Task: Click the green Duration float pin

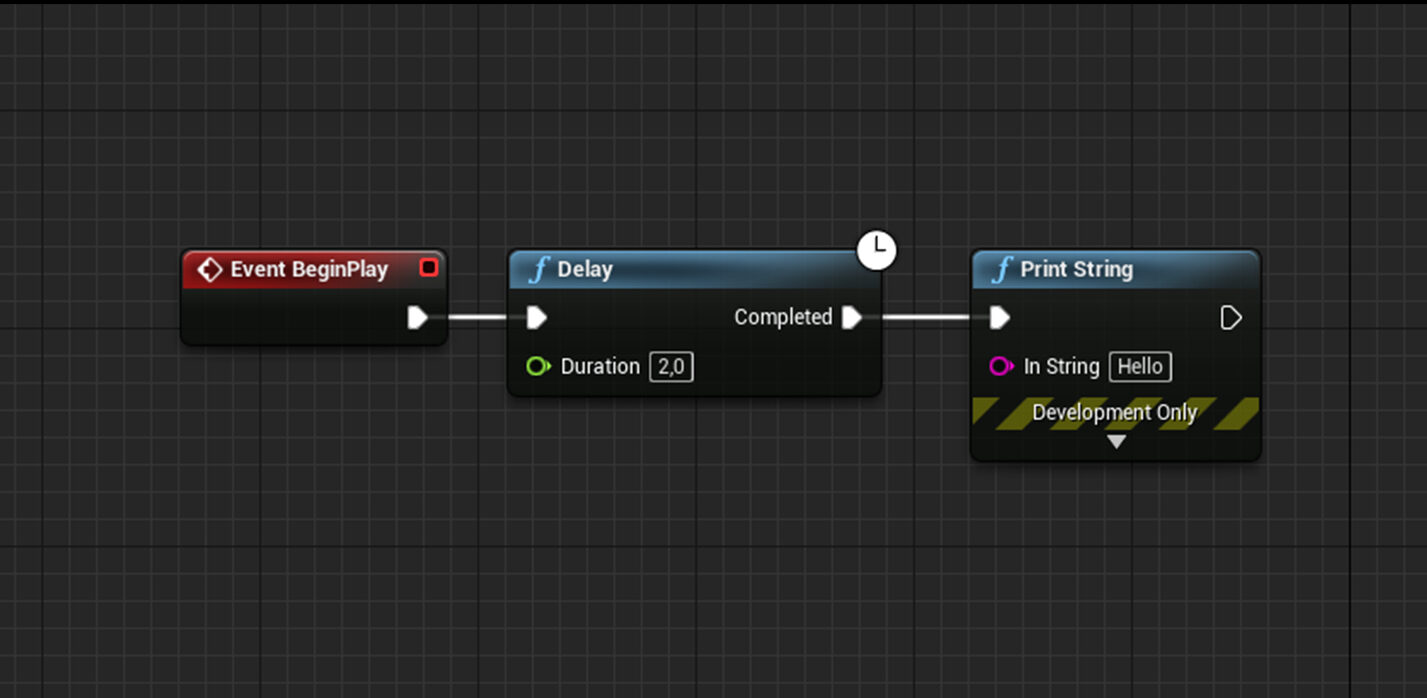Action: point(538,367)
